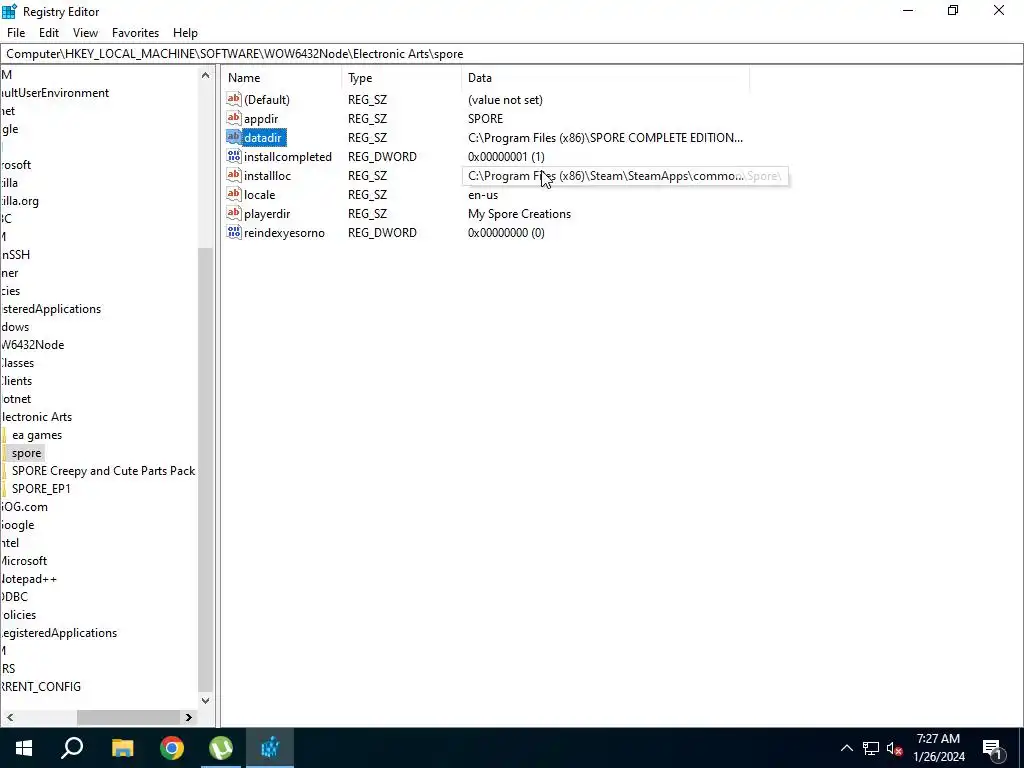Click the installloc string value icon
This screenshot has height=768, width=1024.
coord(234,175)
